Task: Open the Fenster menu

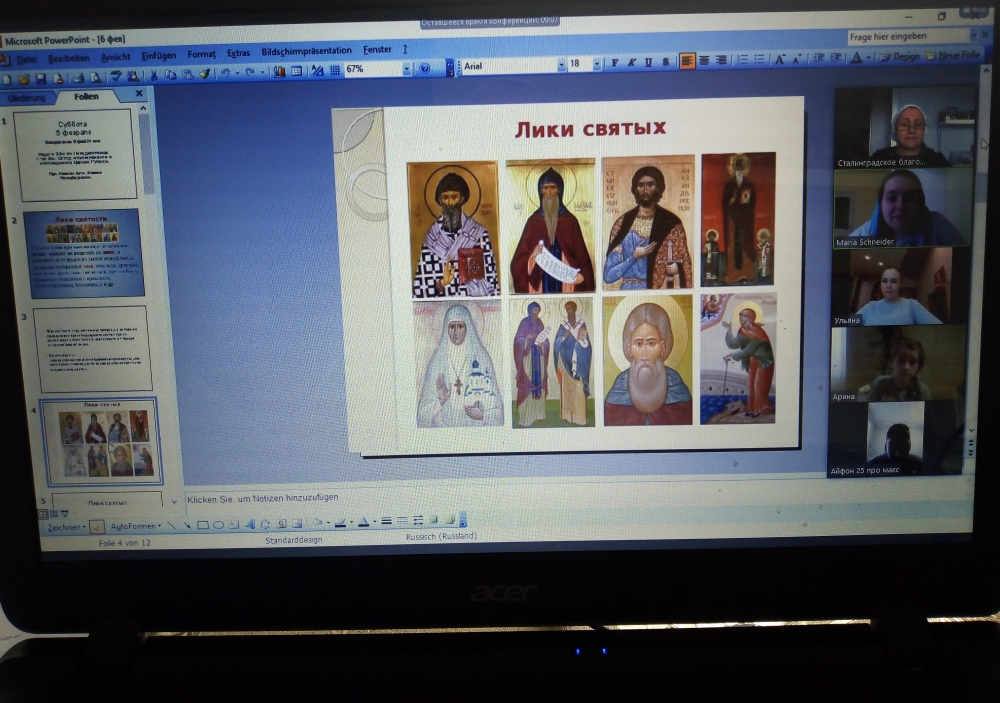Action: pyautogui.click(x=377, y=49)
